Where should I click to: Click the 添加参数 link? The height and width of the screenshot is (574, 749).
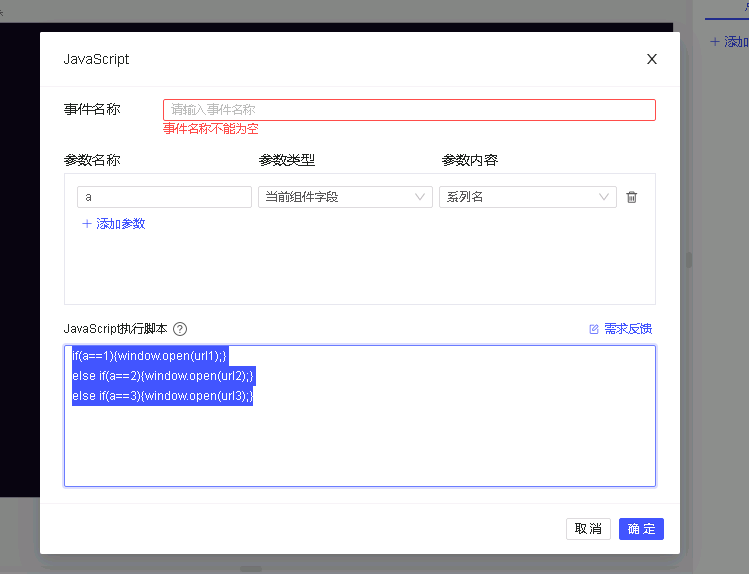coord(114,223)
